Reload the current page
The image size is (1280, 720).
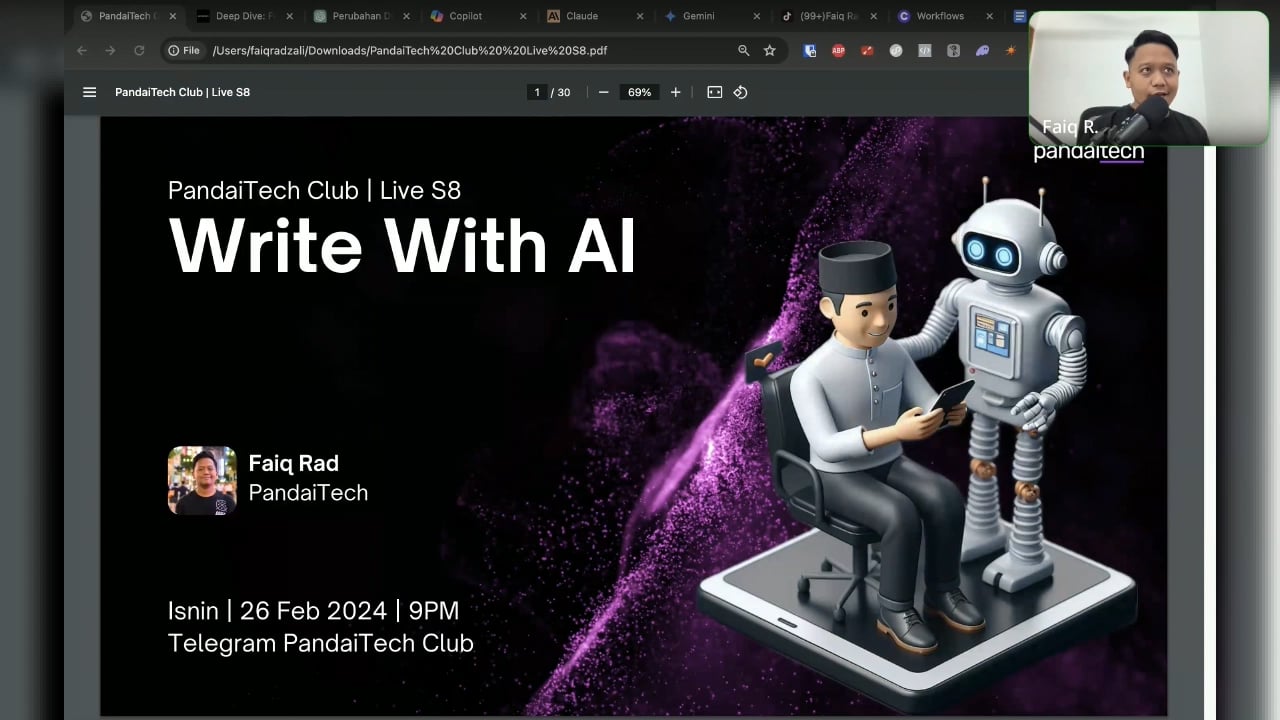(139, 50)
